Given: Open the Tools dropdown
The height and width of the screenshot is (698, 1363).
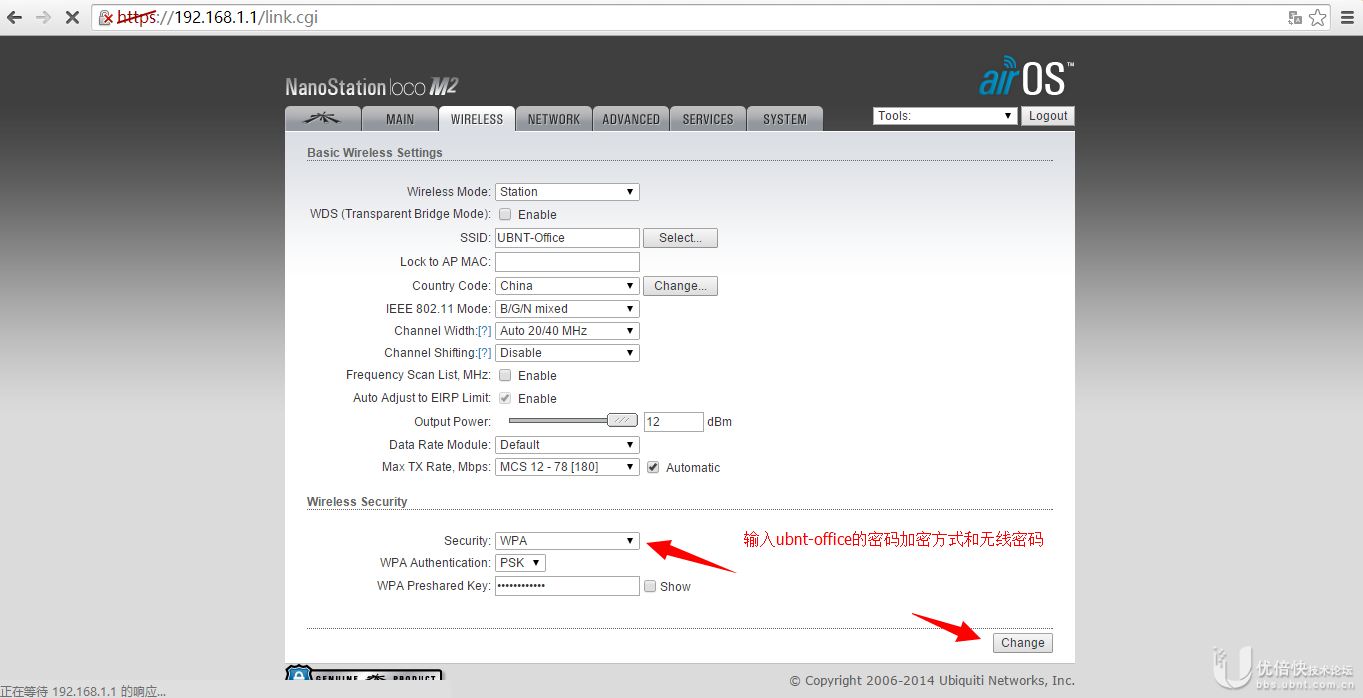Looking at the screenshot, I should (x=945, y=116).
